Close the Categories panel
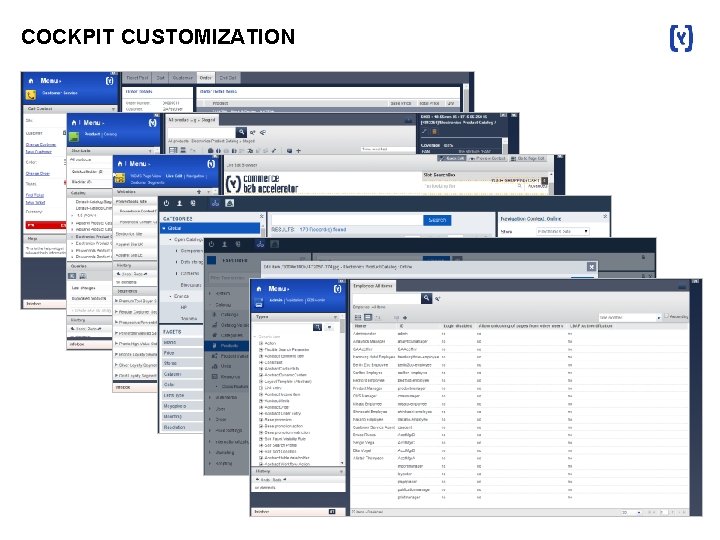The image size is (720, 540). [262, 216]
